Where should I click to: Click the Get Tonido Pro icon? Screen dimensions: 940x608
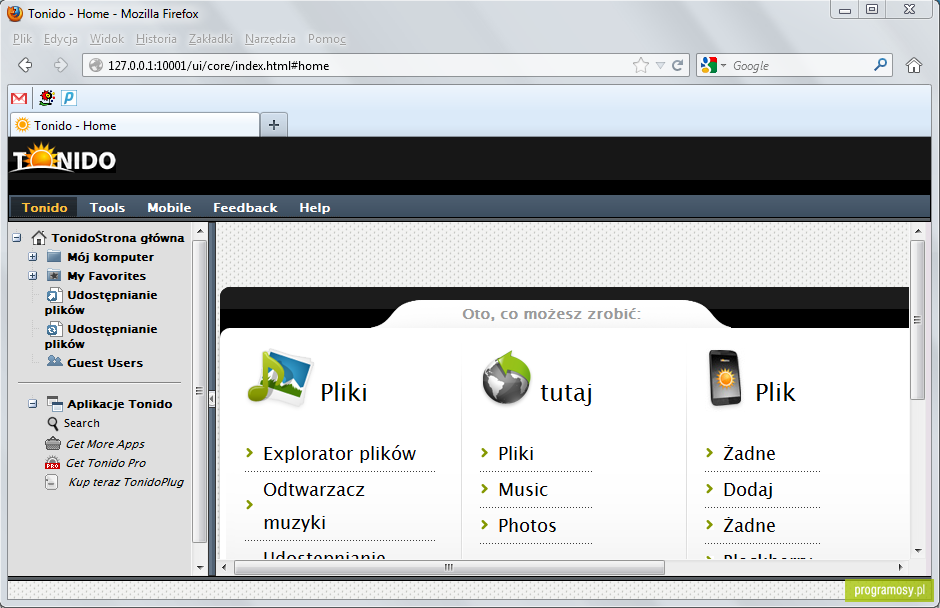[53, 463]
